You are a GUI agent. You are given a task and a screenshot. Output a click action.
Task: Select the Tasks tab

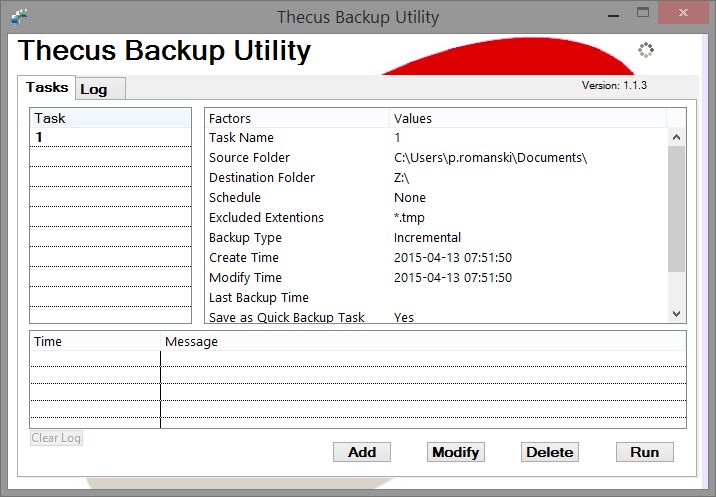47,87
